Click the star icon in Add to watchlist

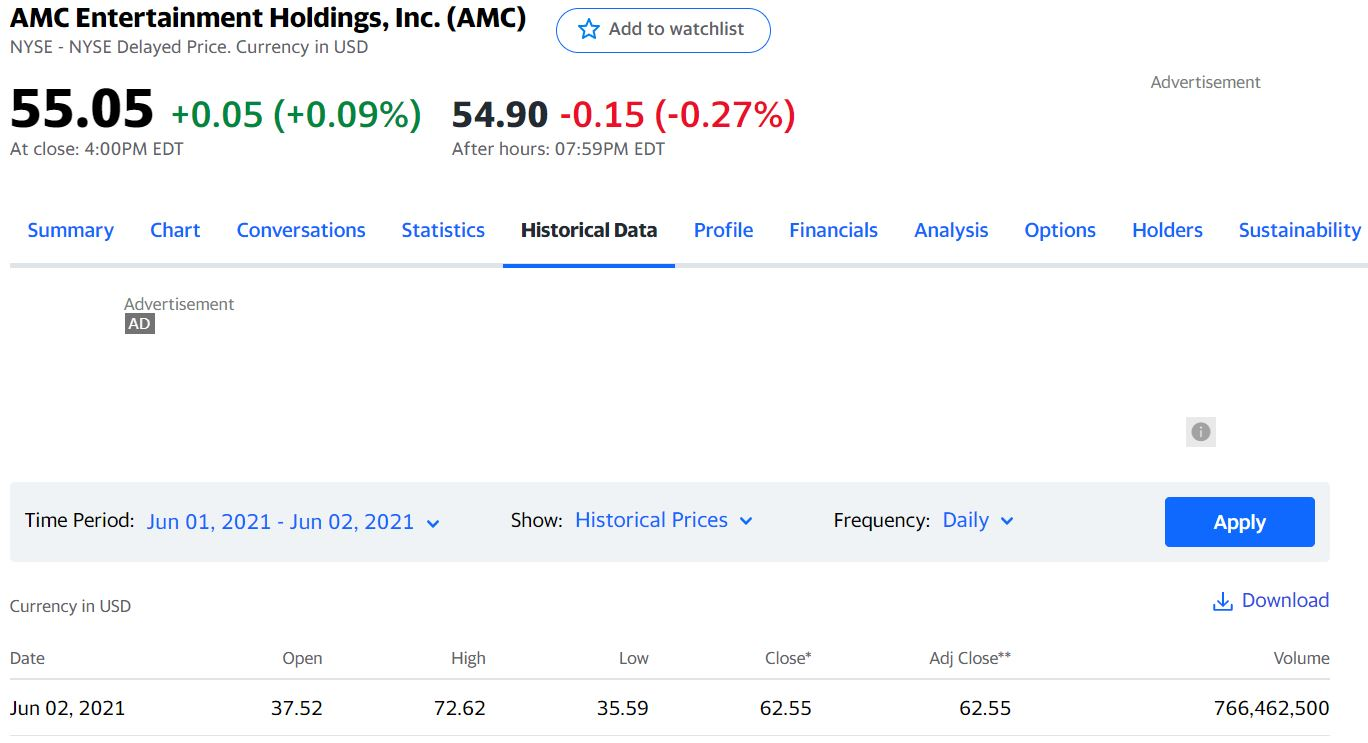point(589,30)
